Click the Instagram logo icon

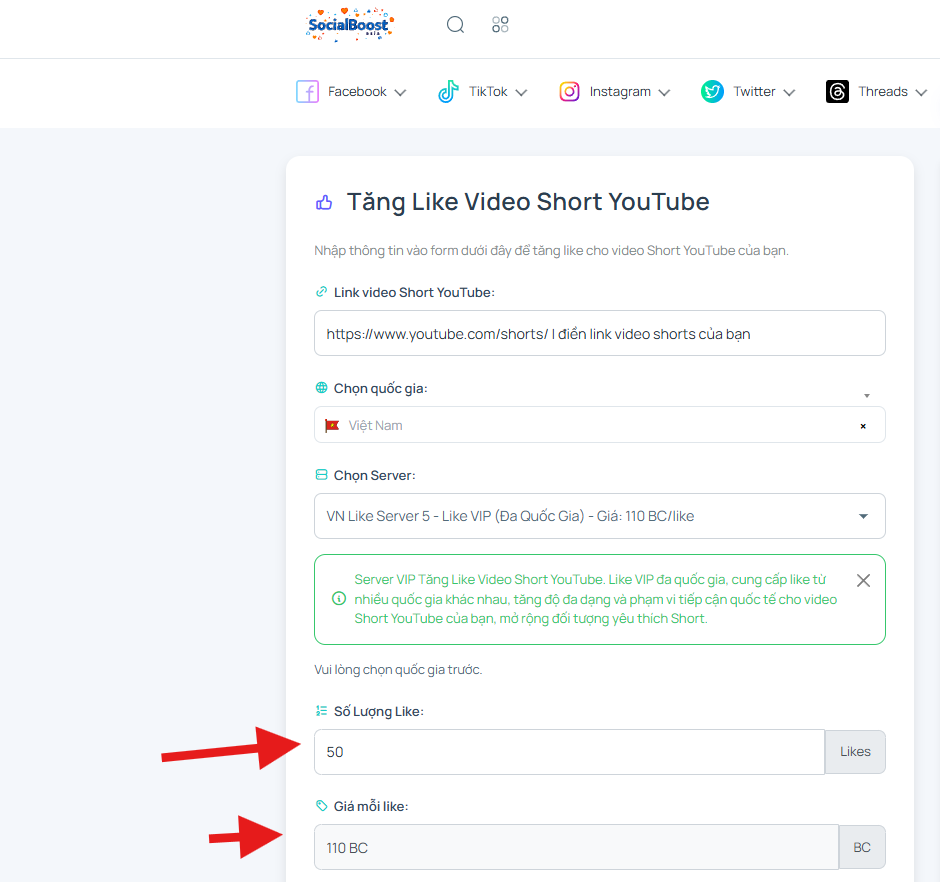[x=569, y=92]
